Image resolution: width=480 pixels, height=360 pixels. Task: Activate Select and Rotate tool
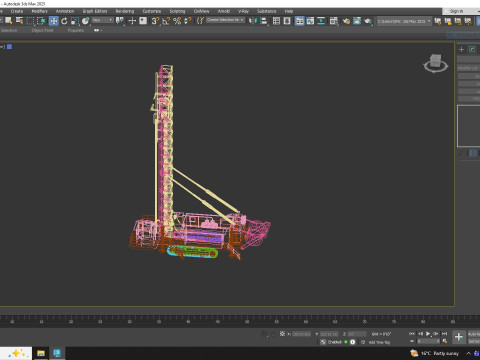pos(64,21)
